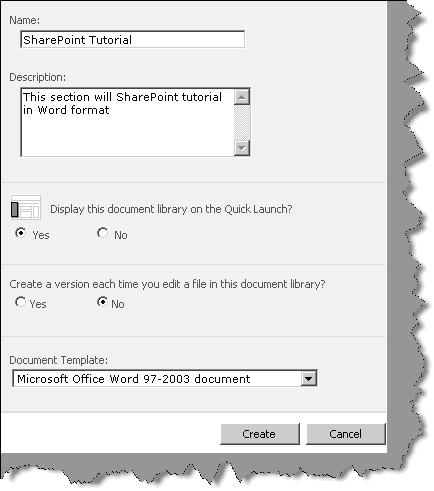Click the Quick Launch page layout icon
Screen dimensions: 434x491
coord(26,208)
